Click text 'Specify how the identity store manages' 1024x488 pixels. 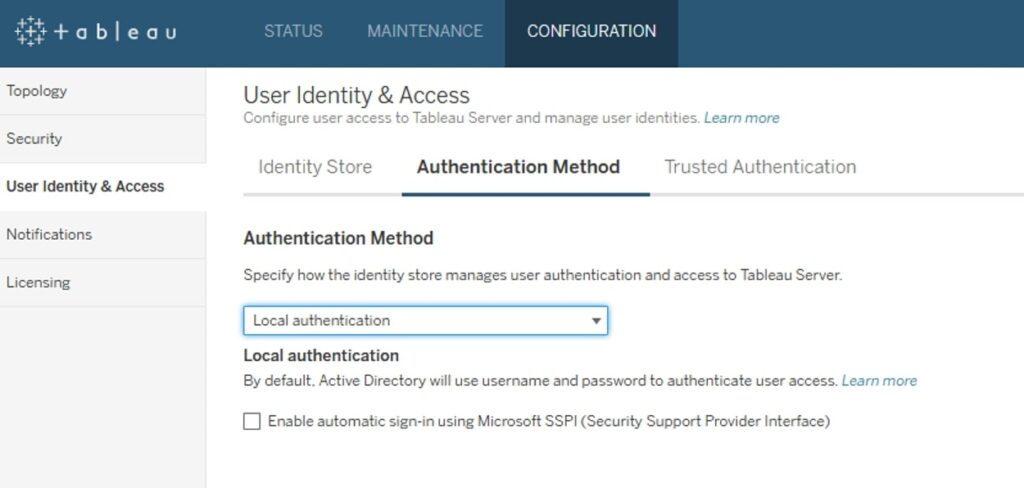[x=375, y=275]
